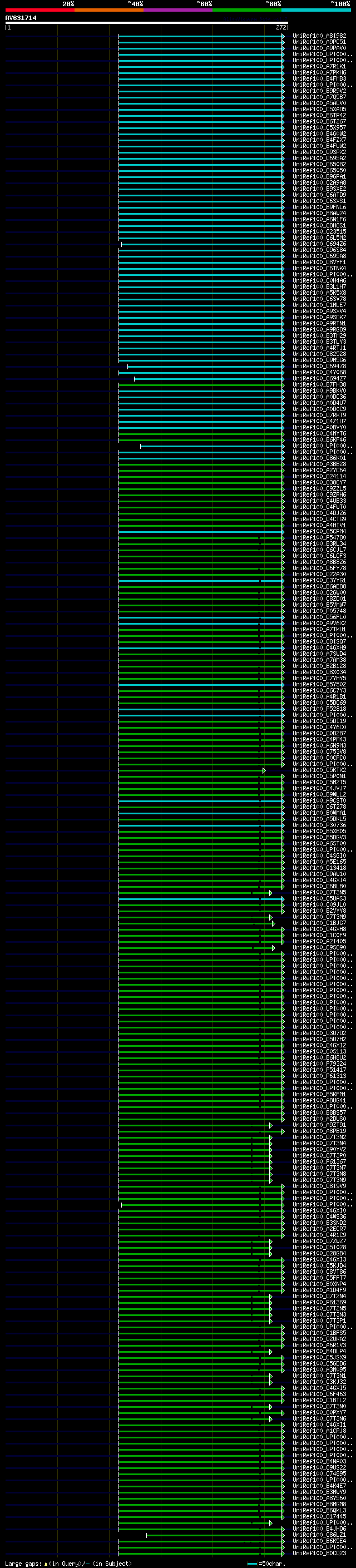Open hit UniRef100_A7PKH6
Screen dimensions: 356x1568
[x=319, y=72]
